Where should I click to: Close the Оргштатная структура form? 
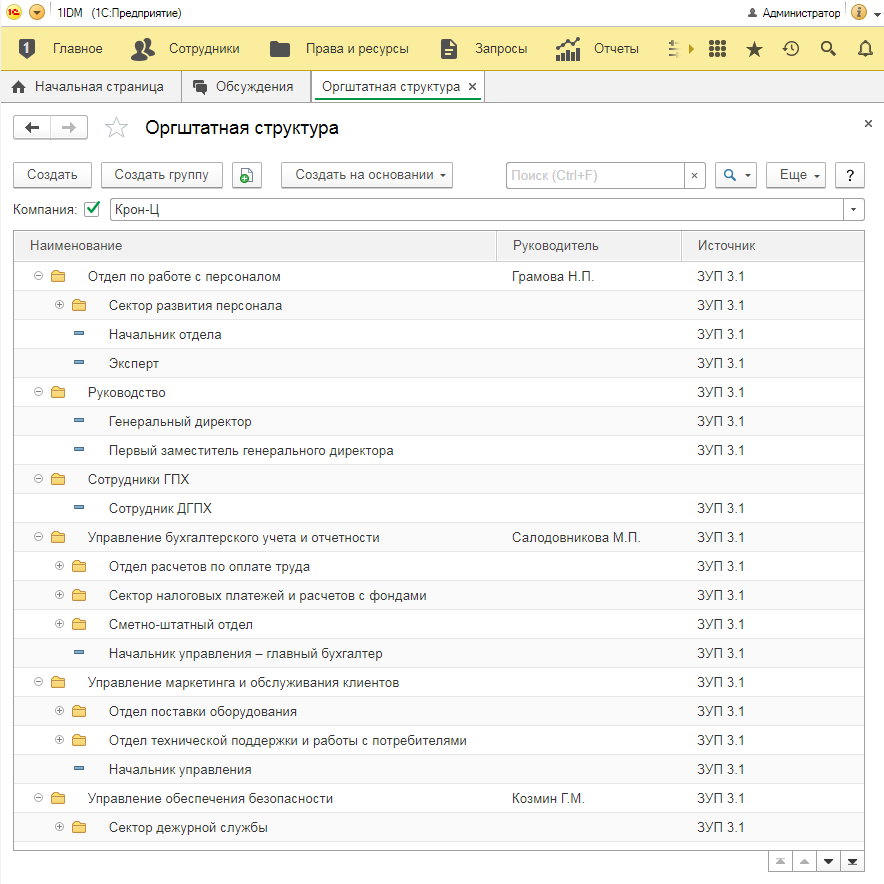coord(868,123)
